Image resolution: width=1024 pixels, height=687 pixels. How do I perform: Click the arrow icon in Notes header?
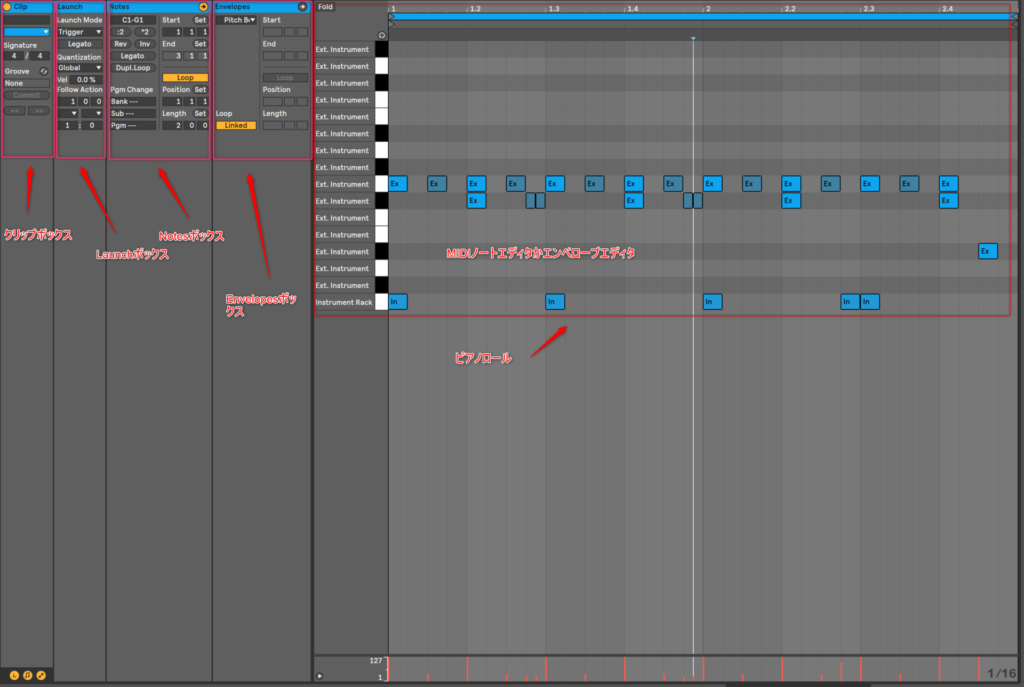coord(203,7)
